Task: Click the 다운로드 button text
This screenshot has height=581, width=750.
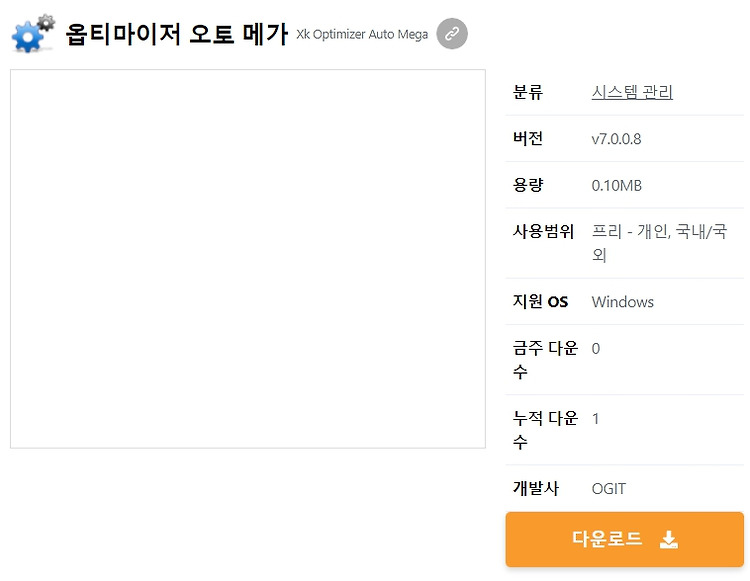Action: (x=607, y=539)
